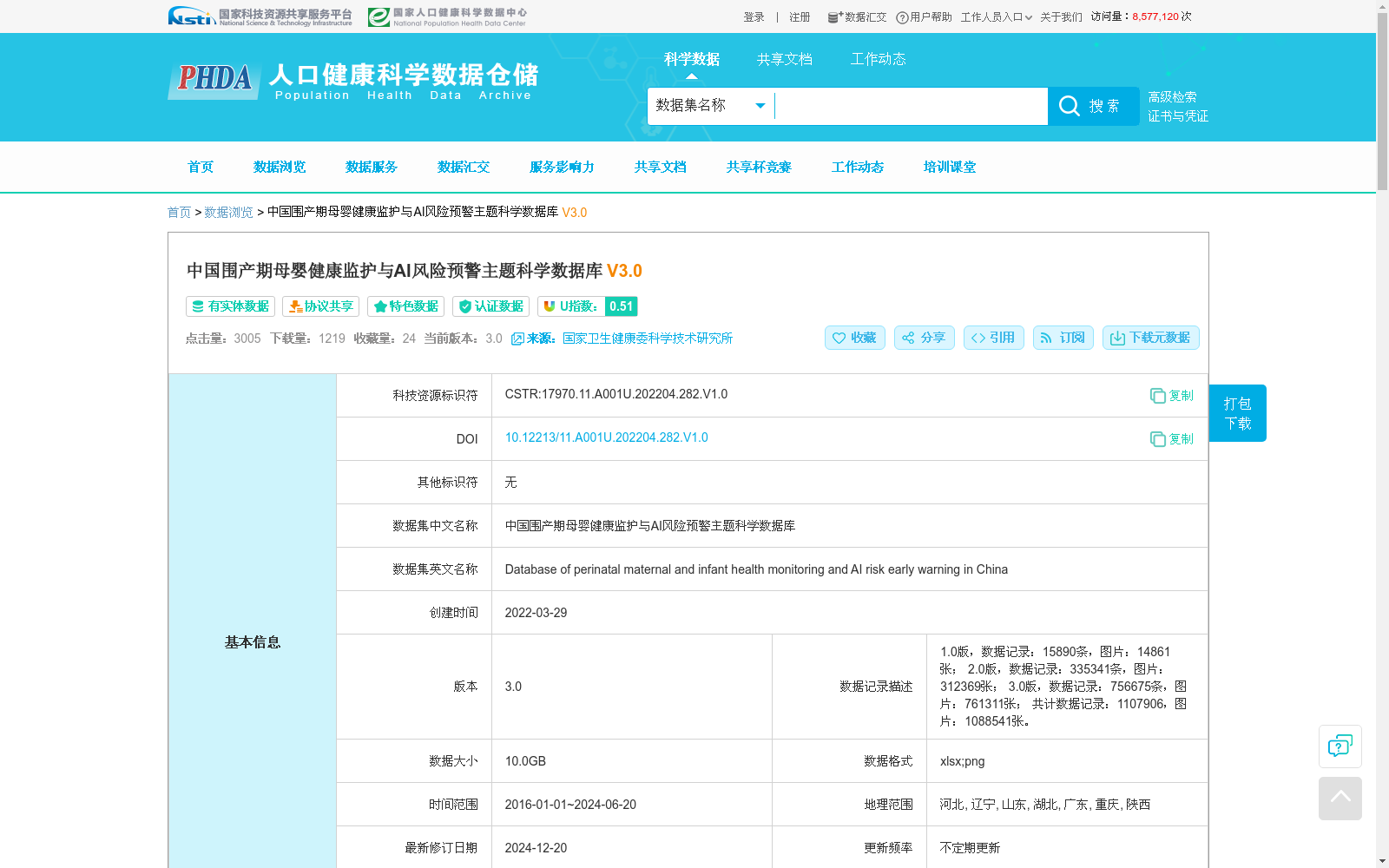Screen dimensions: 1389x868
Task: Select the CSTR:17970.11.A001U.202204.282.V1.0 text
Action: click(616, 394)
